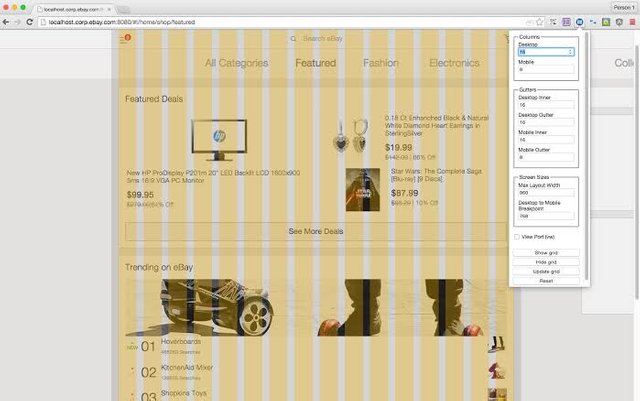
Task: Focus the Mobile columns field
Action: (546, 70)
